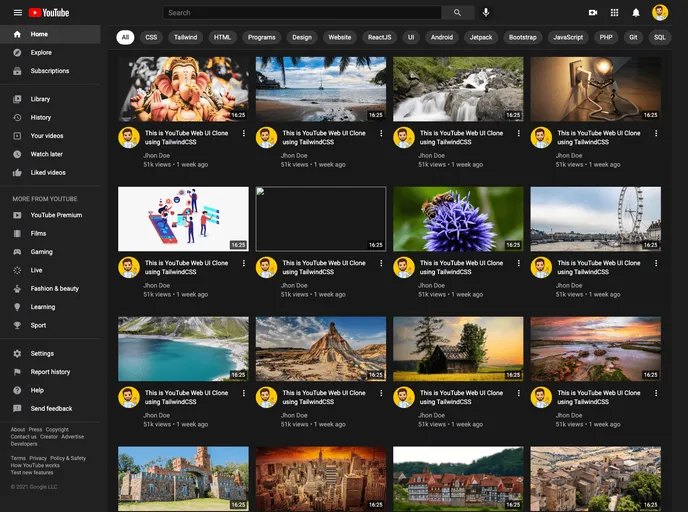Click the Explore compass icon
The image size is (688, 512).
click(x=17, y=53)
